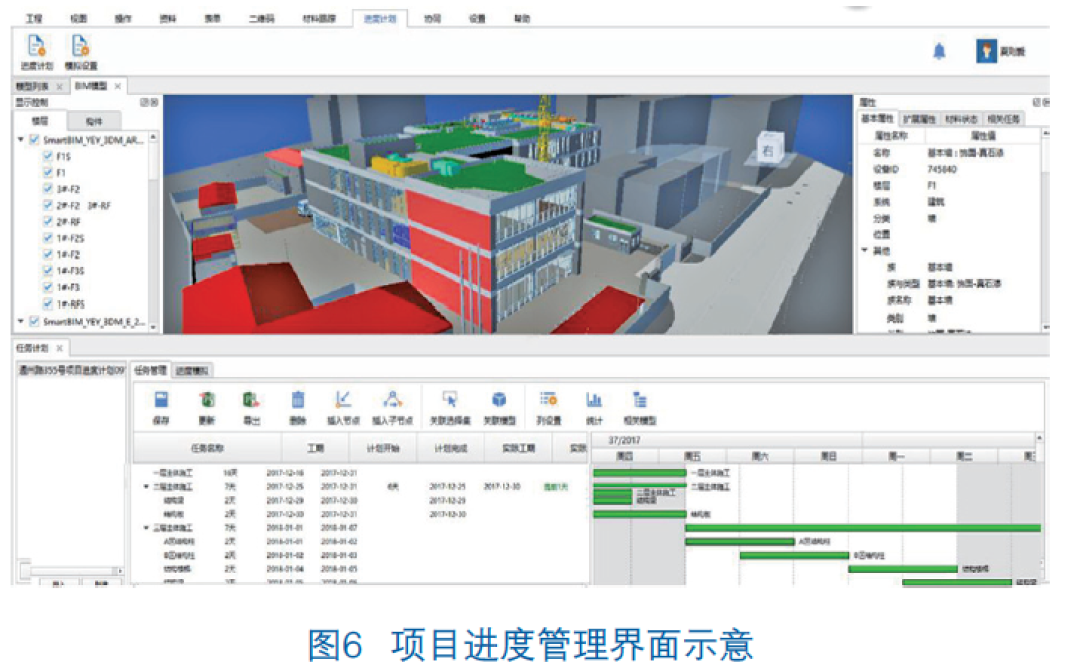Click the pin icon of 显示控制 panel

[145, 102]
